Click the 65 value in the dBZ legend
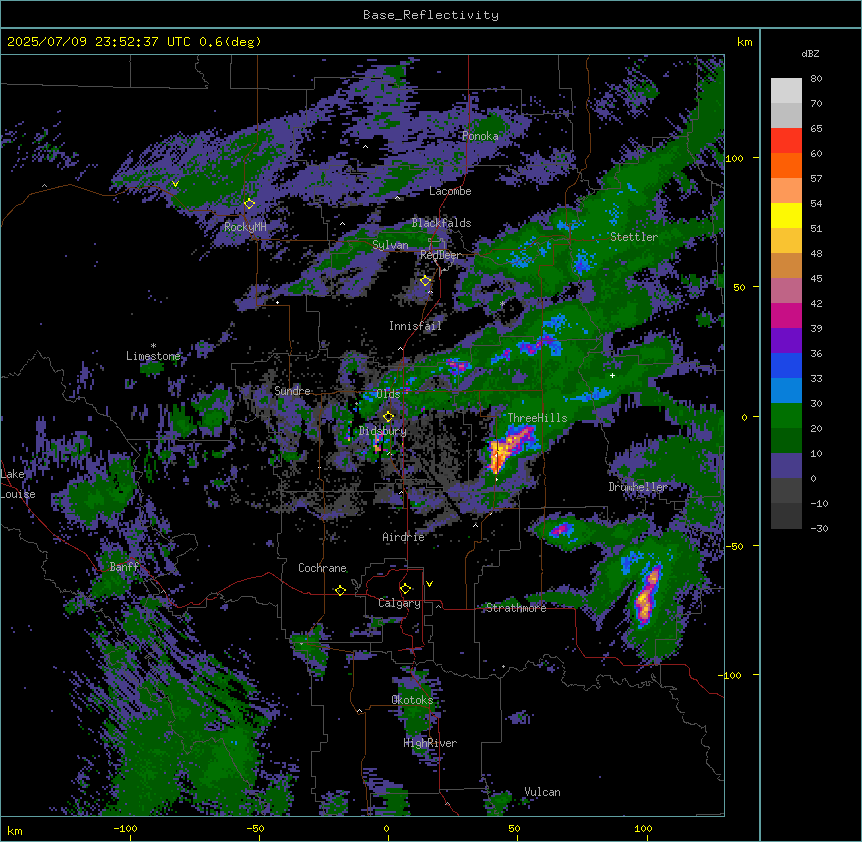 [816, 129]
